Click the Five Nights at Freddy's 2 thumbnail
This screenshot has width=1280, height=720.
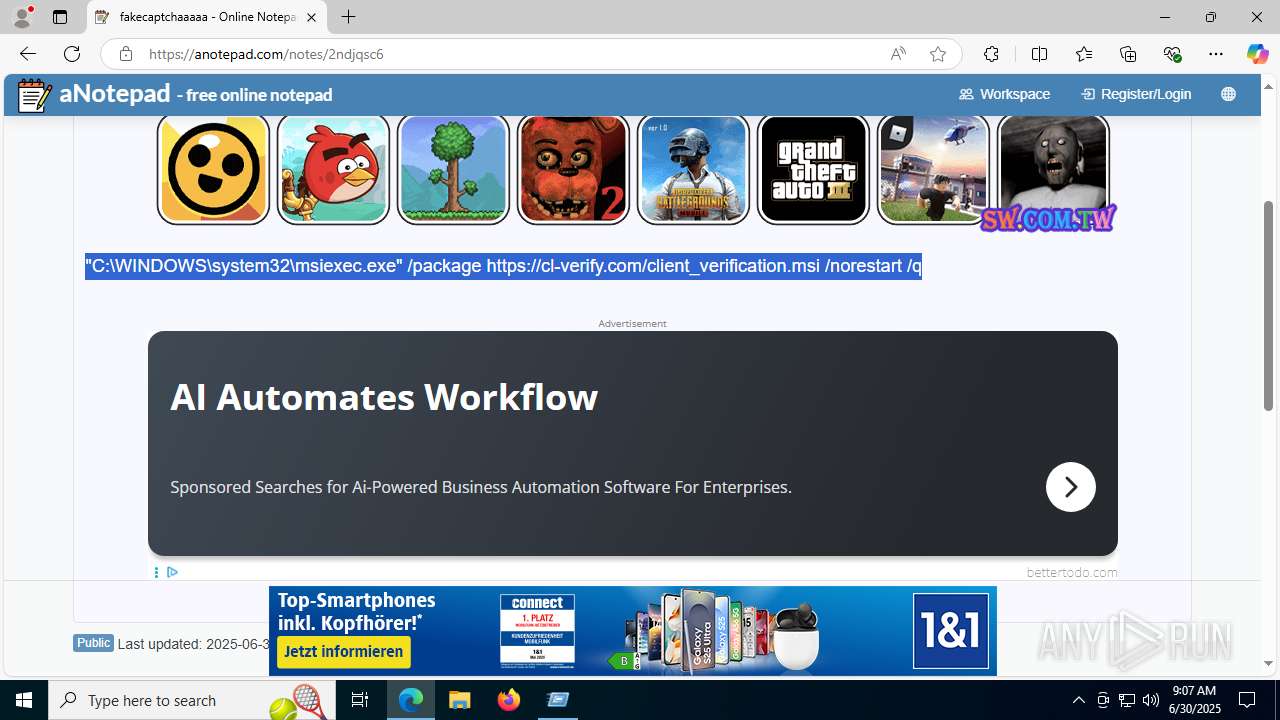pyautogui.click(x=573, y=169)
